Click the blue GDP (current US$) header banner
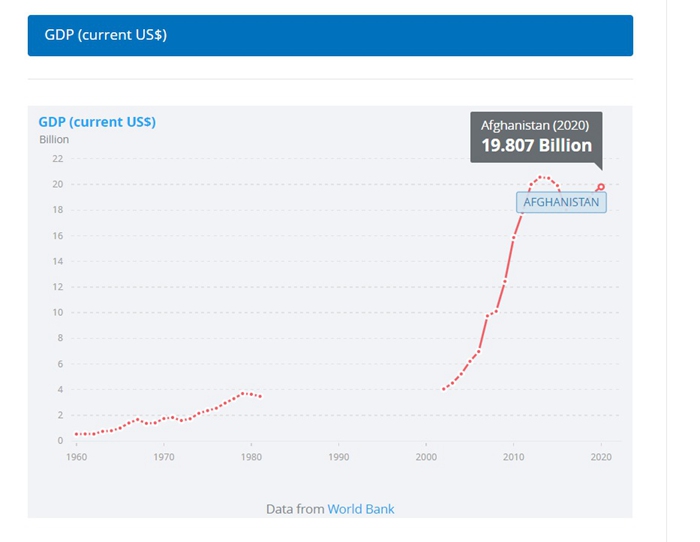Image resolution: width=700 pixels, height=542 pixels. coord(330,35)
